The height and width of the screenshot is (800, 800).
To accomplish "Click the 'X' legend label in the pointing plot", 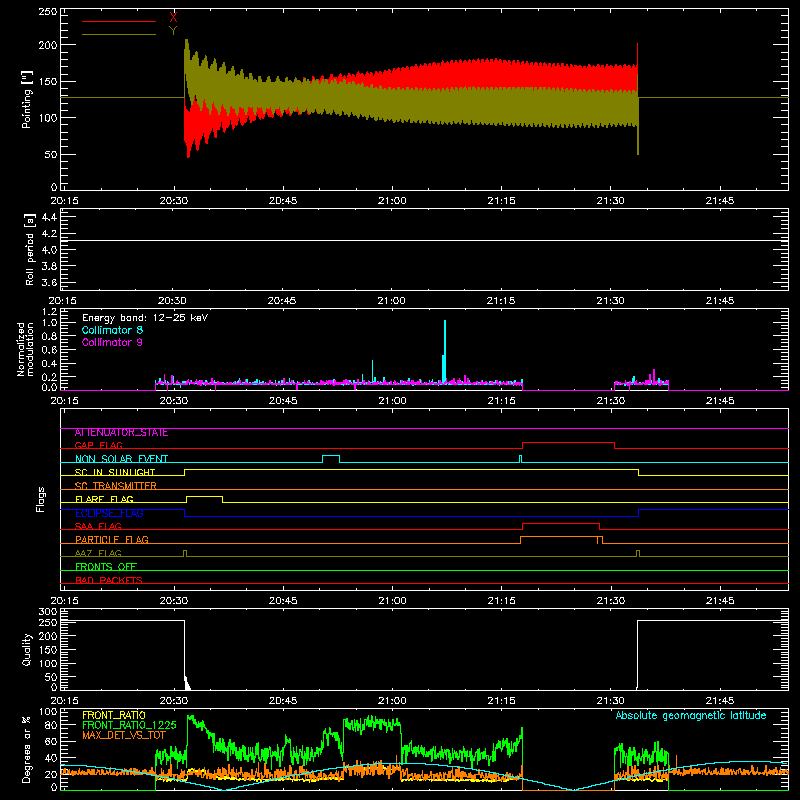I will [x=173, y=18].
